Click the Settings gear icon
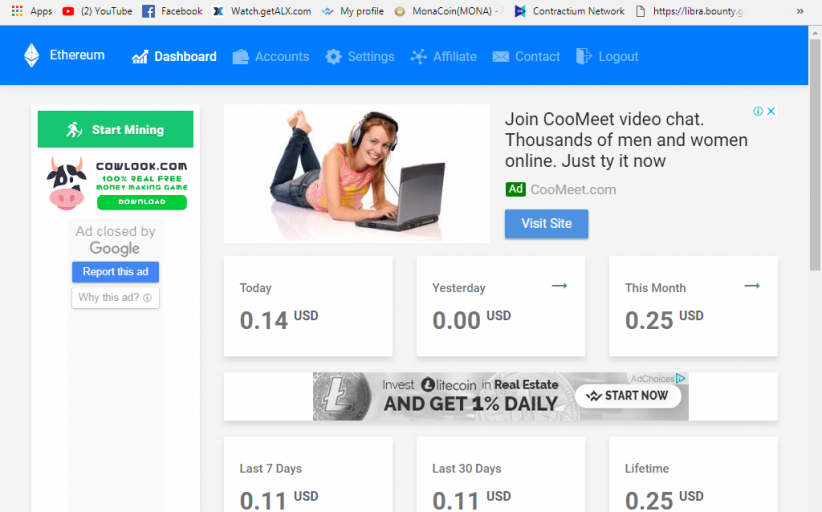 pos(334,57)
